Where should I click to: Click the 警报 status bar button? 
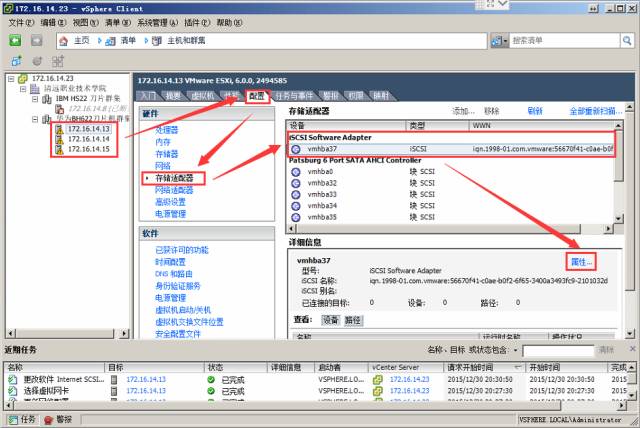[58, 419]
